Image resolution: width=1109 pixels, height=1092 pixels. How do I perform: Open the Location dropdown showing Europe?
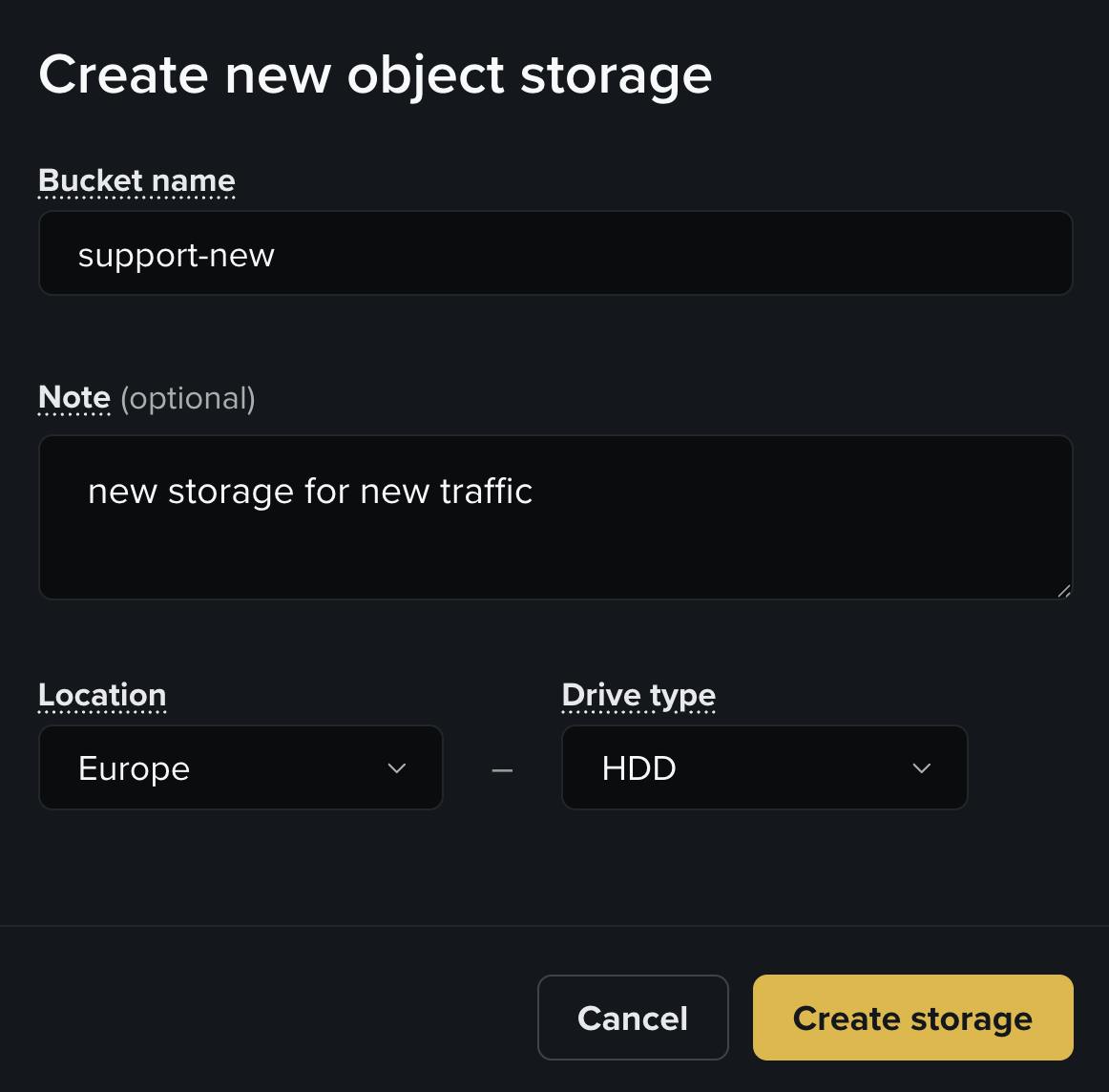[241, 768]
